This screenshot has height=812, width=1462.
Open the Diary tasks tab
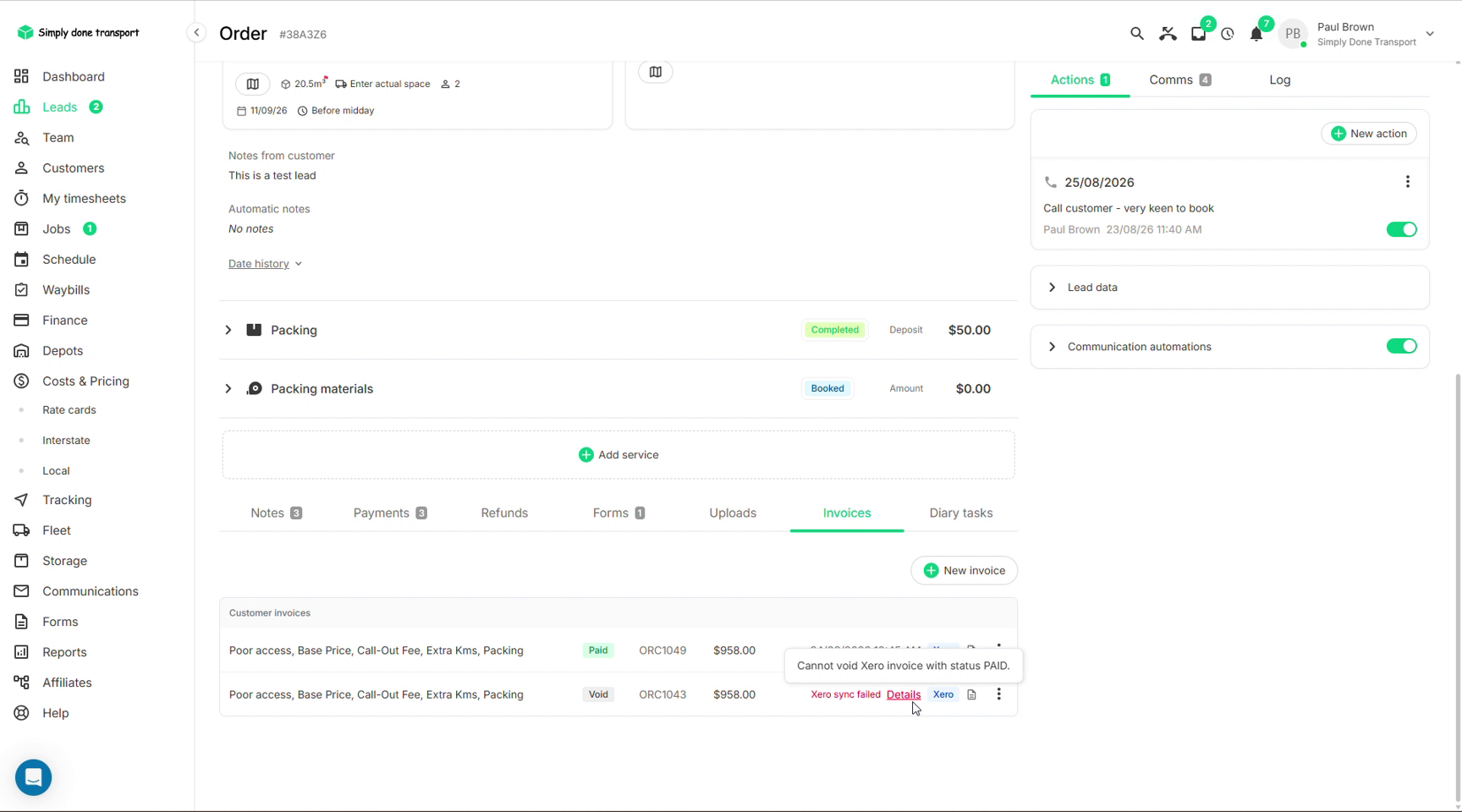[x=960, y=513]
